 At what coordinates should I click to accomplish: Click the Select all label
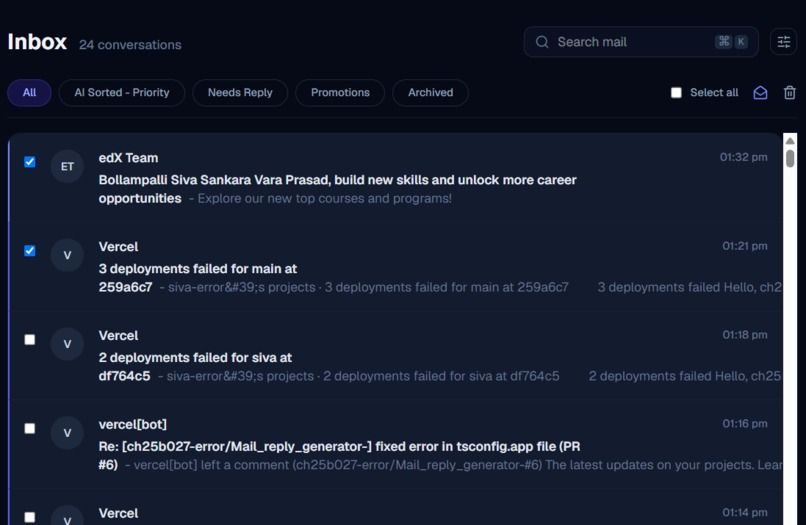click(714, 93)
